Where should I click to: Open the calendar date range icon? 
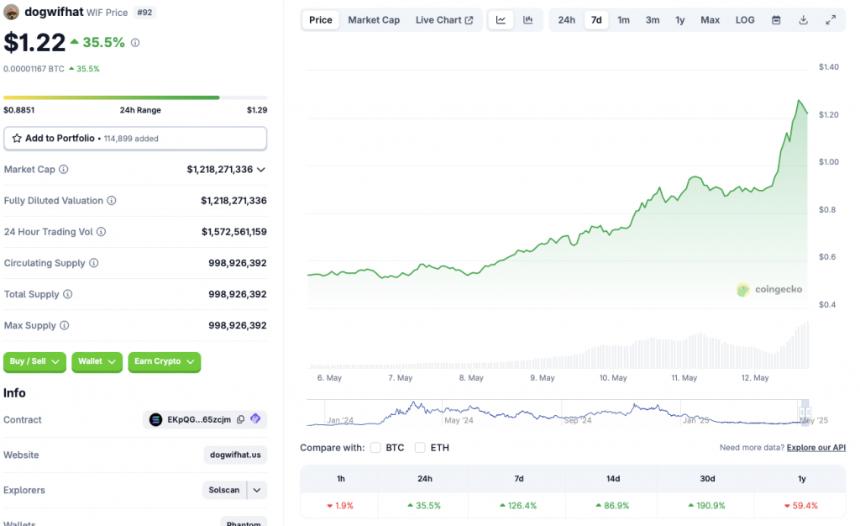(776, 20)
